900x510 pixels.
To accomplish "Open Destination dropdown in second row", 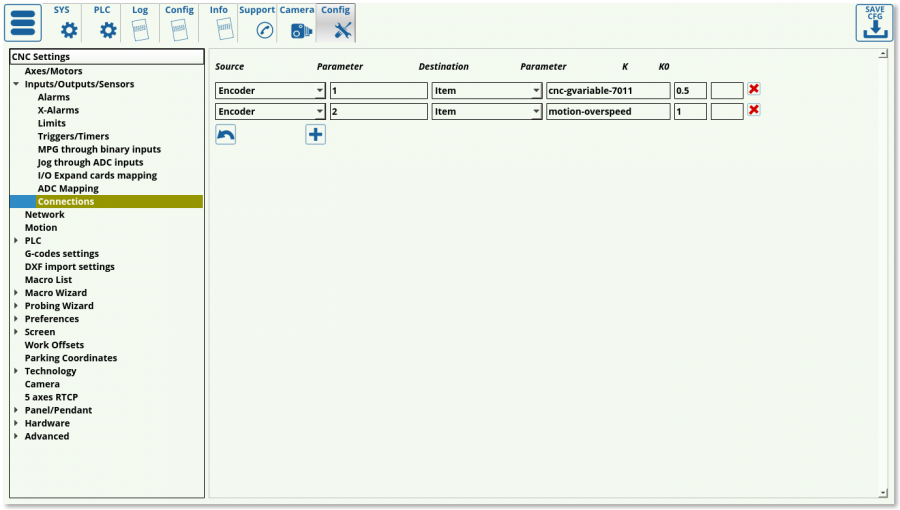I will click(536, 112).
